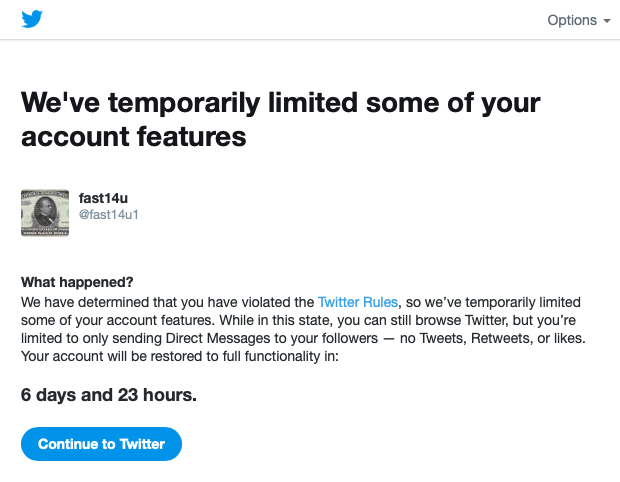Screen dimensions: 620x482
Task: Open the Options menu
Action: coord(579,20)
